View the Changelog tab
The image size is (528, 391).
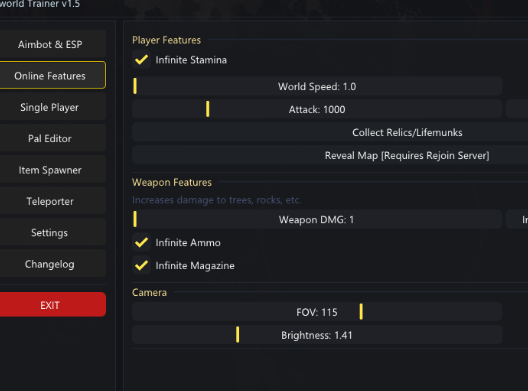point(51,264)
